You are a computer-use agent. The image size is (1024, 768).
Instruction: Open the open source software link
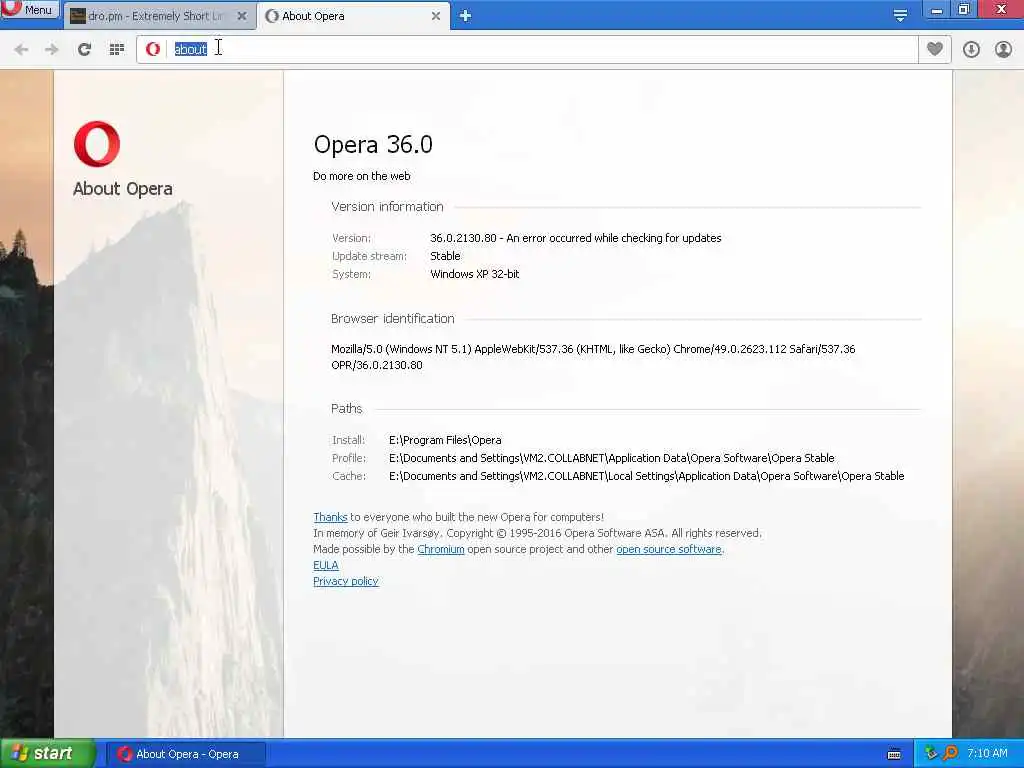tap(669, 549)
